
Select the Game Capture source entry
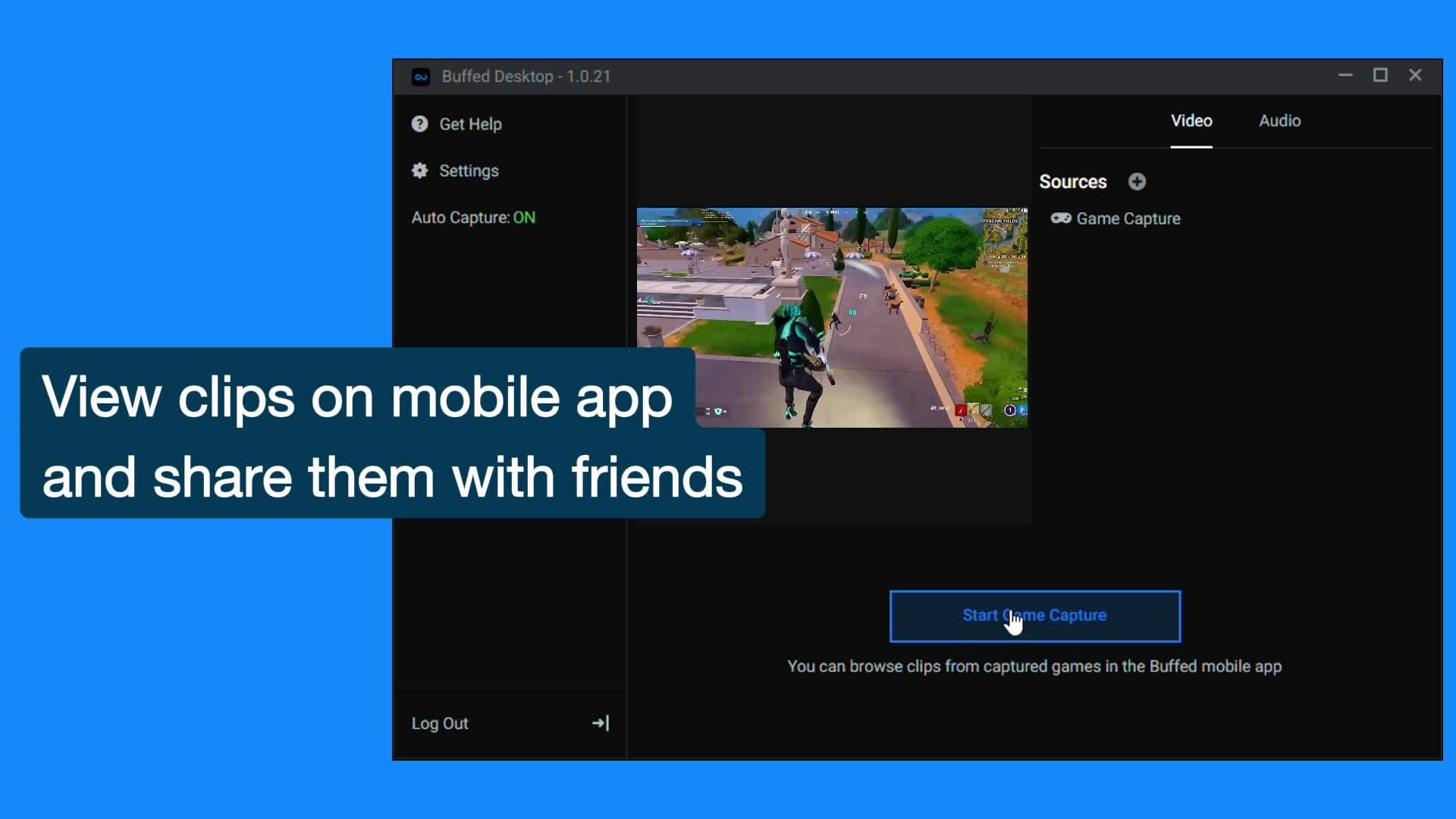1128,219
